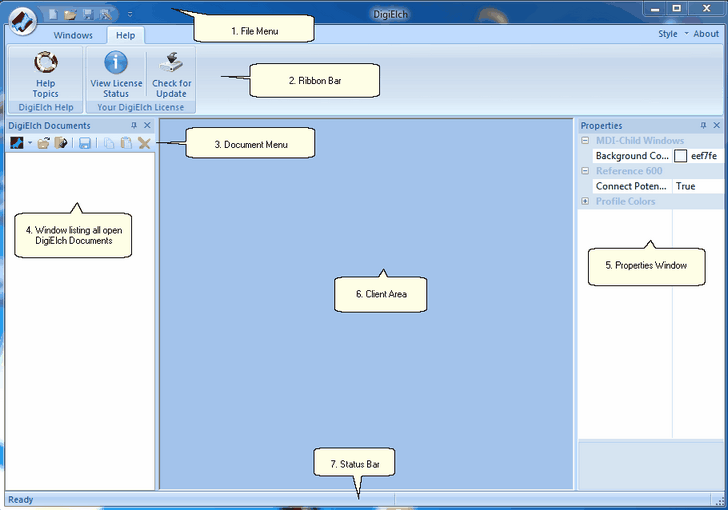Open Help Topics lifebuoy icon
Viewport: 728px width, 510px height.
click(x=46, y=62)
